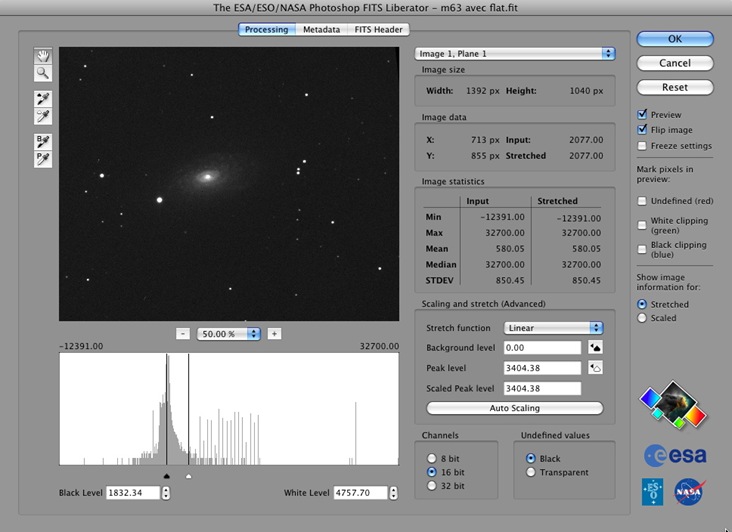732x532 pixels.
Task: Click the Cancel button
Action: click(x=675, y=63)
